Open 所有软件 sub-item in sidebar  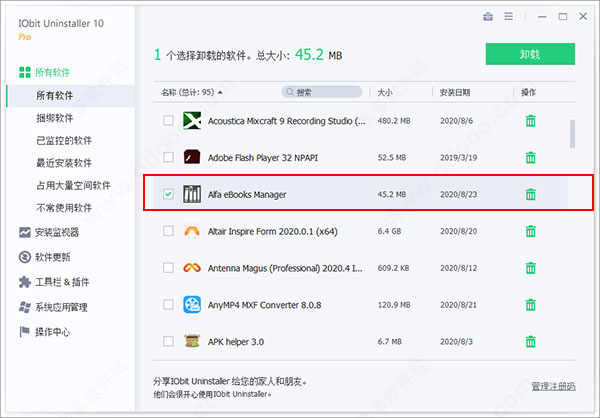tap(71, 96)
